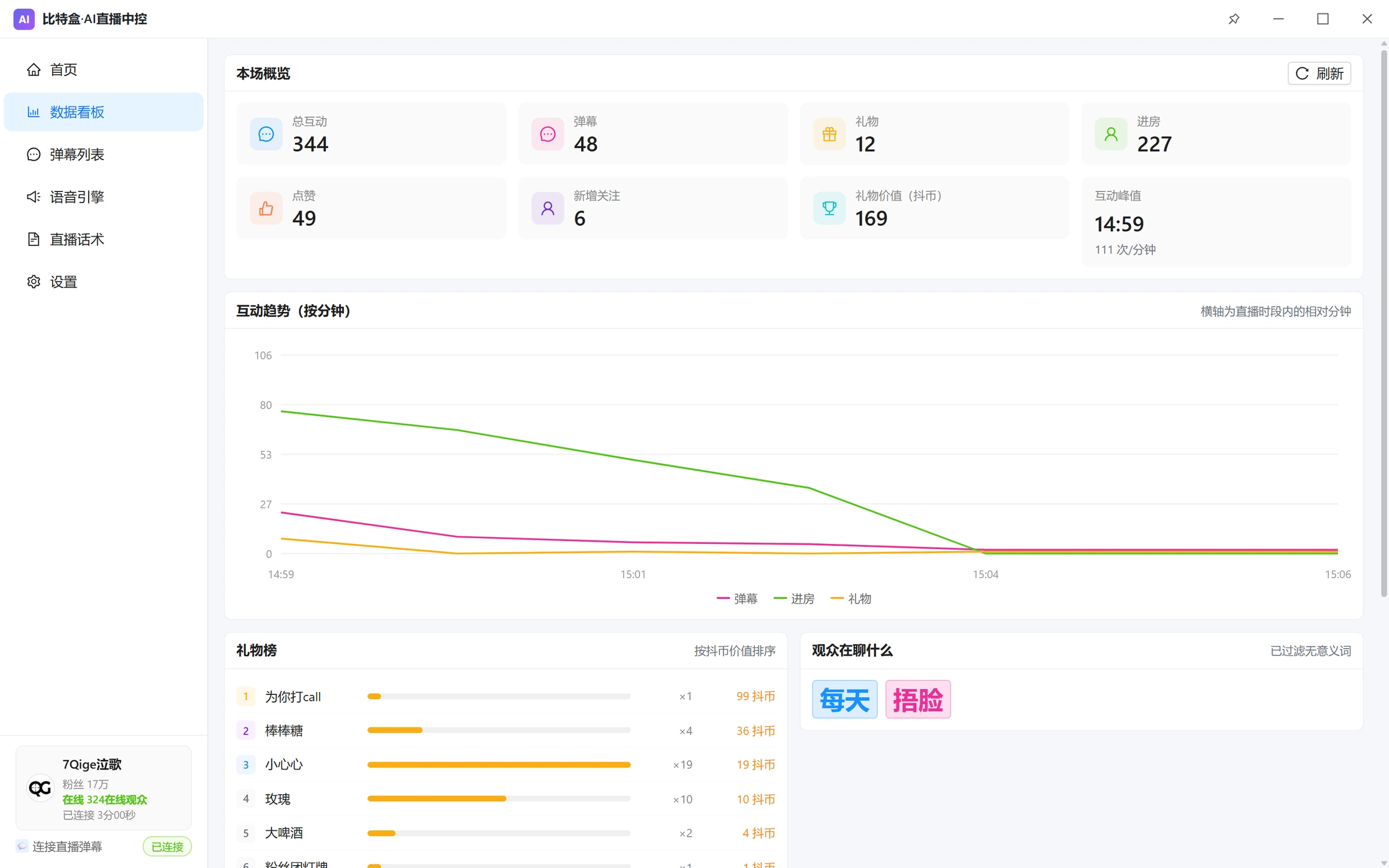Toggle the 进房 legend series

[x=794, y=598]
